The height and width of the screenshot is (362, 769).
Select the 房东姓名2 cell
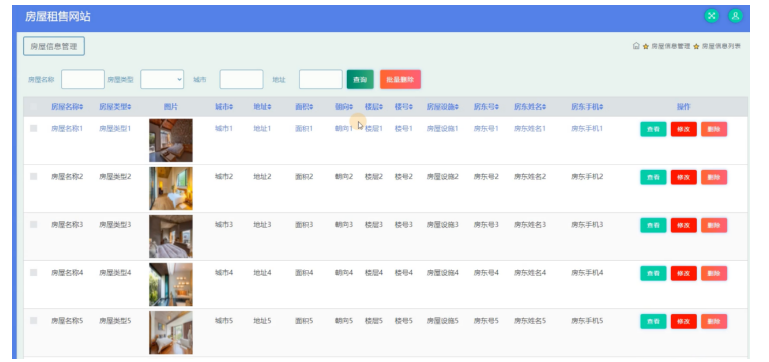[530, 177]
